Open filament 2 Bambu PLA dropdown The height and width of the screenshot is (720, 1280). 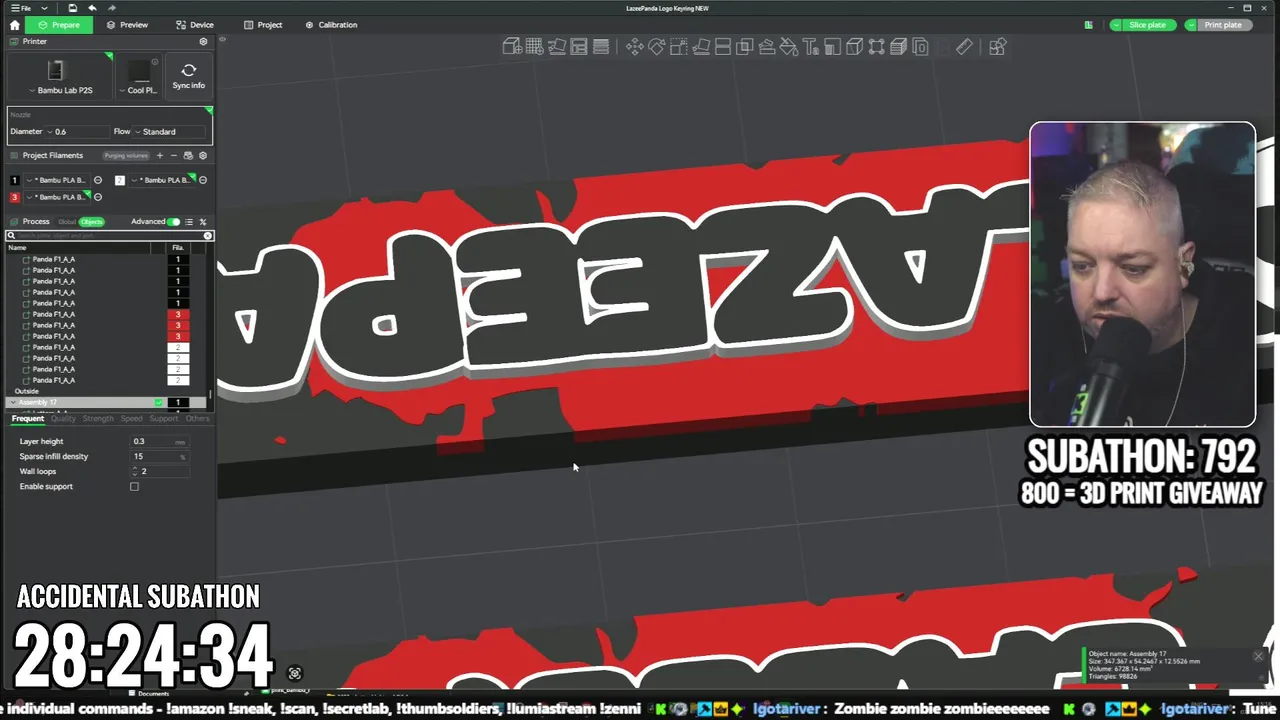[x=161, y=180]
